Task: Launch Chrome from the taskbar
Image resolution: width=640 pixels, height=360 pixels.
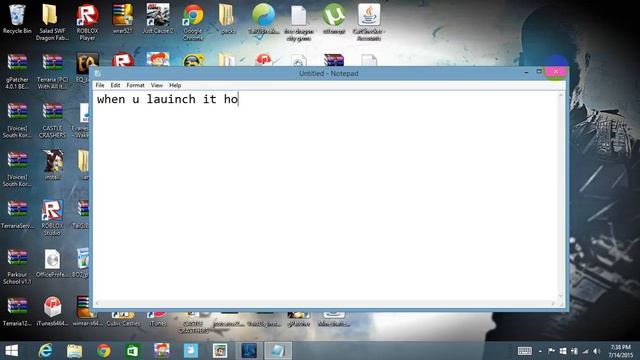Action: [x=104, y=351]
